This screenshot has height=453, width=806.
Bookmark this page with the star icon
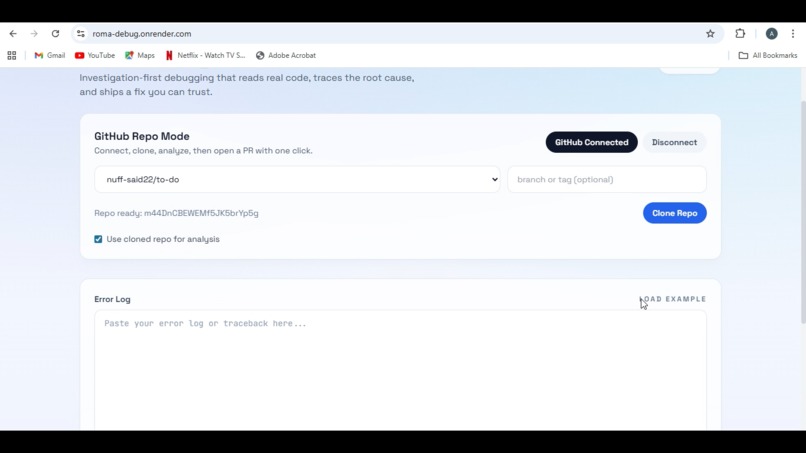710,34
